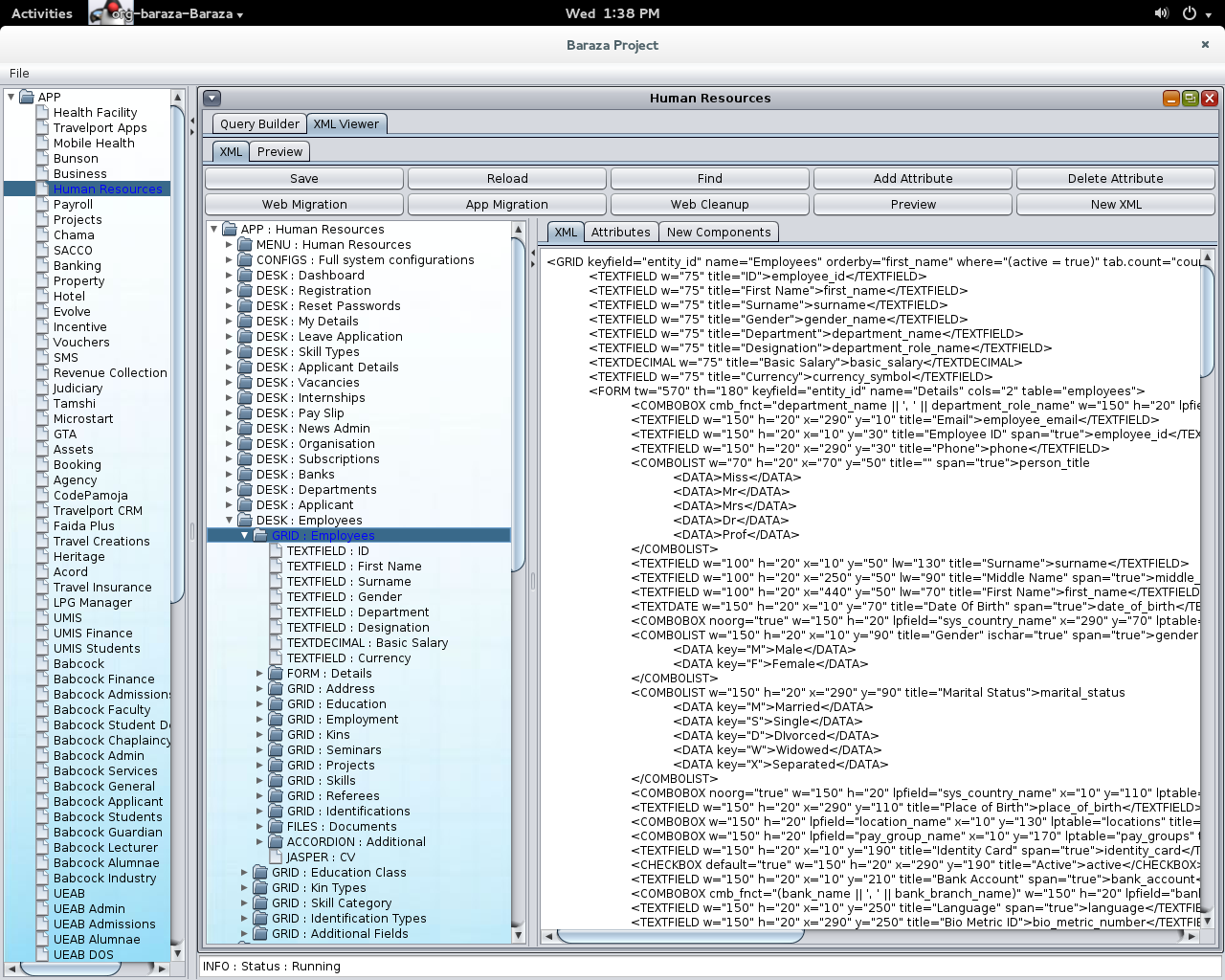The height and width of the screenshot is (980, 1225).
Task: Click the internal frame menu arrow icon
Action: pyautogui.click(x=212, y=98)
